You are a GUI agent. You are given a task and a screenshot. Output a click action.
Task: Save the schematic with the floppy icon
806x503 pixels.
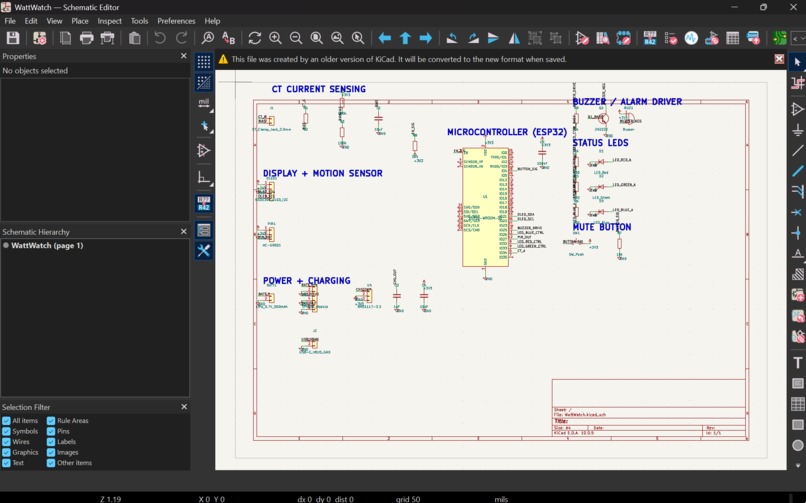(12, 38)
